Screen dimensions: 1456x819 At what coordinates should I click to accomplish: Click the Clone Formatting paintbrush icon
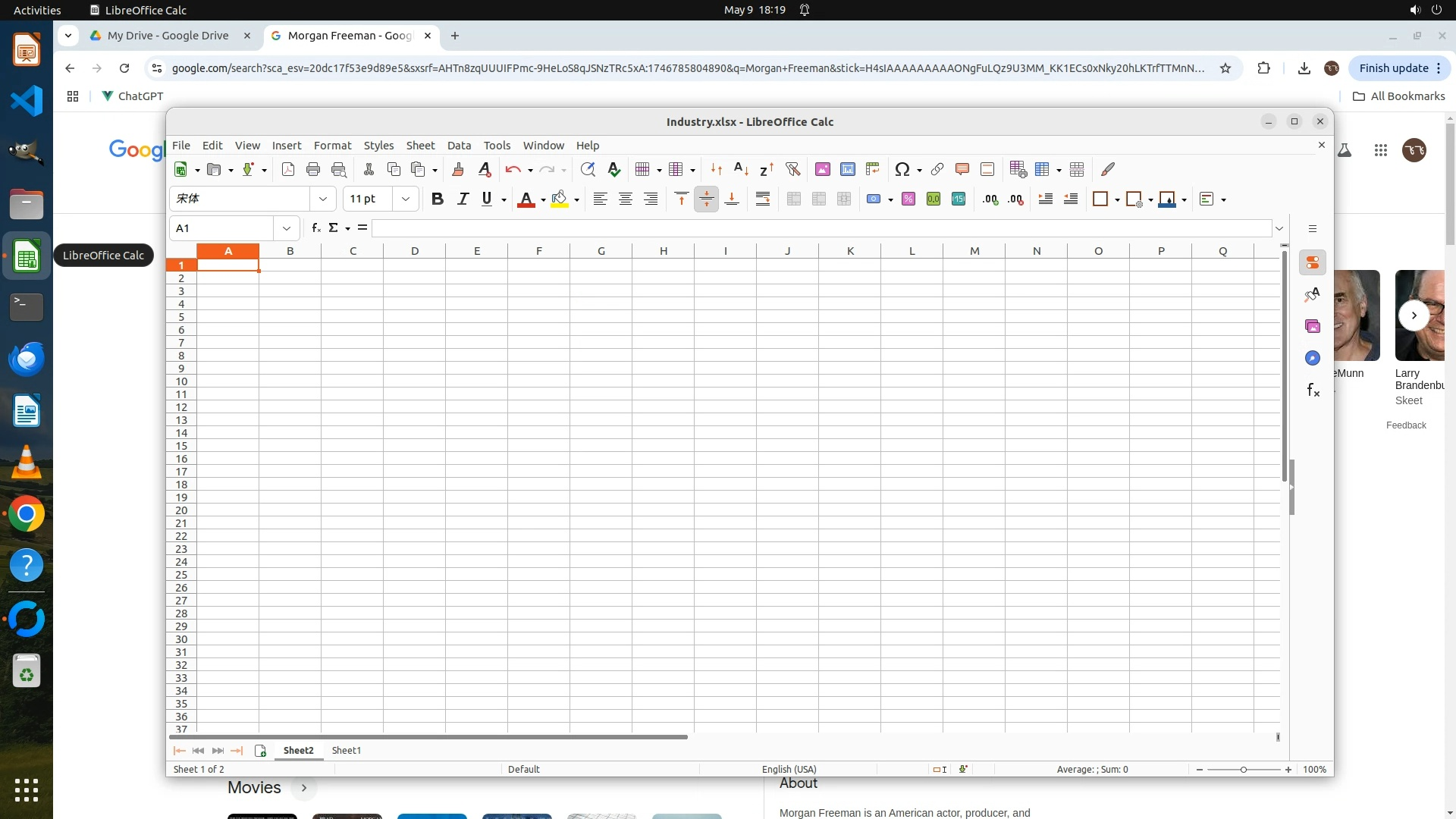(457, 169)
